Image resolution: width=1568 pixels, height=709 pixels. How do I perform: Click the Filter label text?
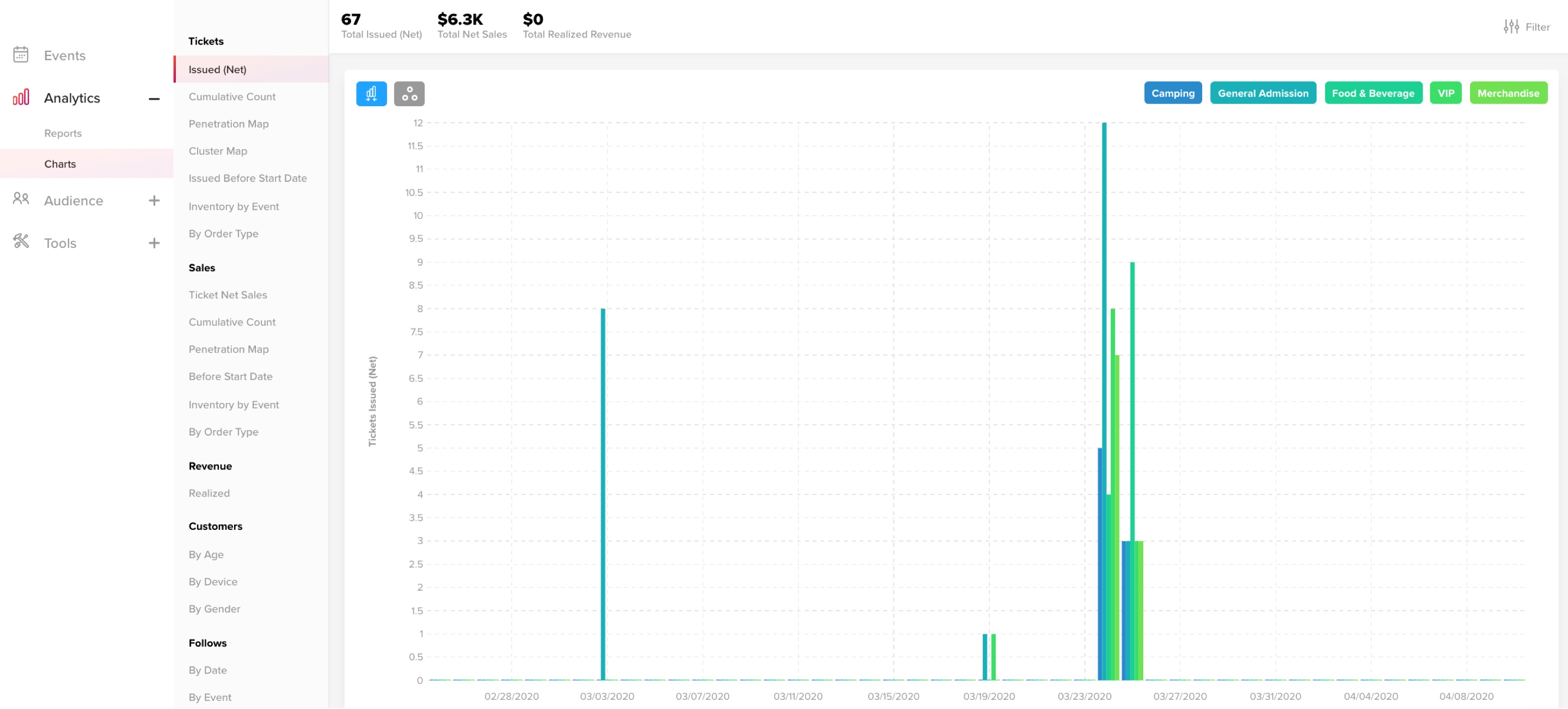pos(1537,27)
